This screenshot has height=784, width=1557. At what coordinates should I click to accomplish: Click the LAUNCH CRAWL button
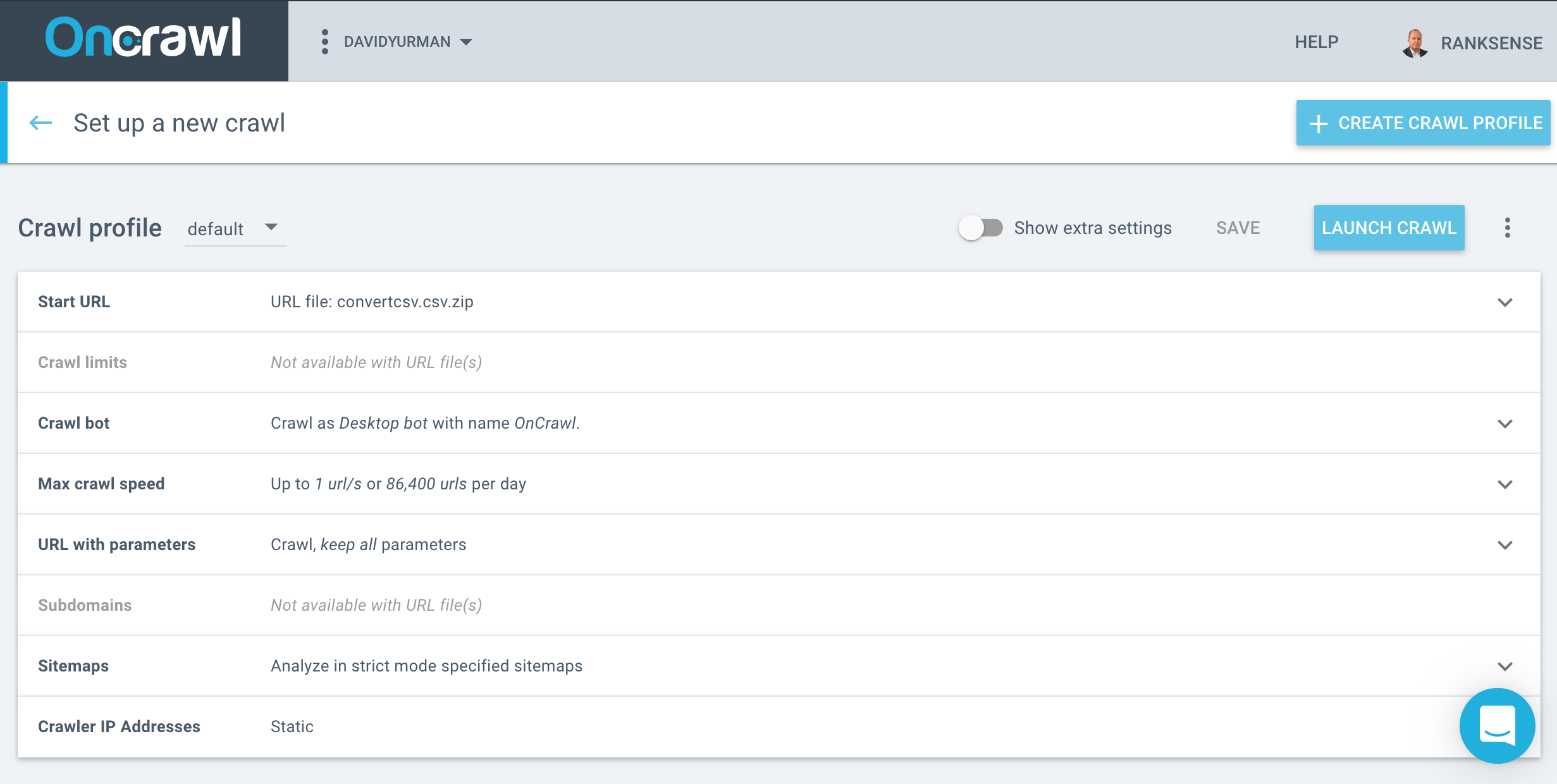coord(1389,228)
